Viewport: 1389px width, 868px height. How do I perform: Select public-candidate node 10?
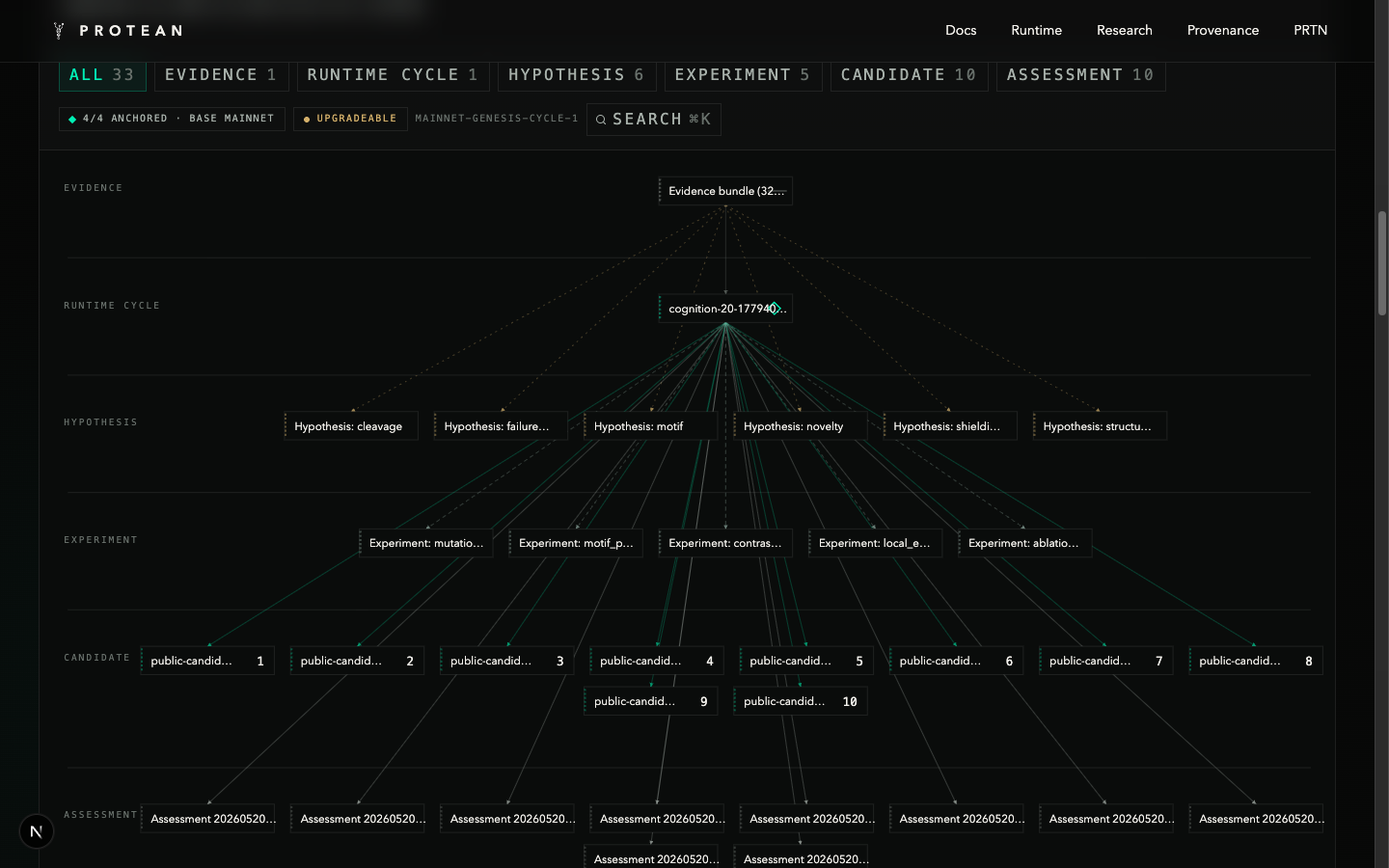coord(801,701)
